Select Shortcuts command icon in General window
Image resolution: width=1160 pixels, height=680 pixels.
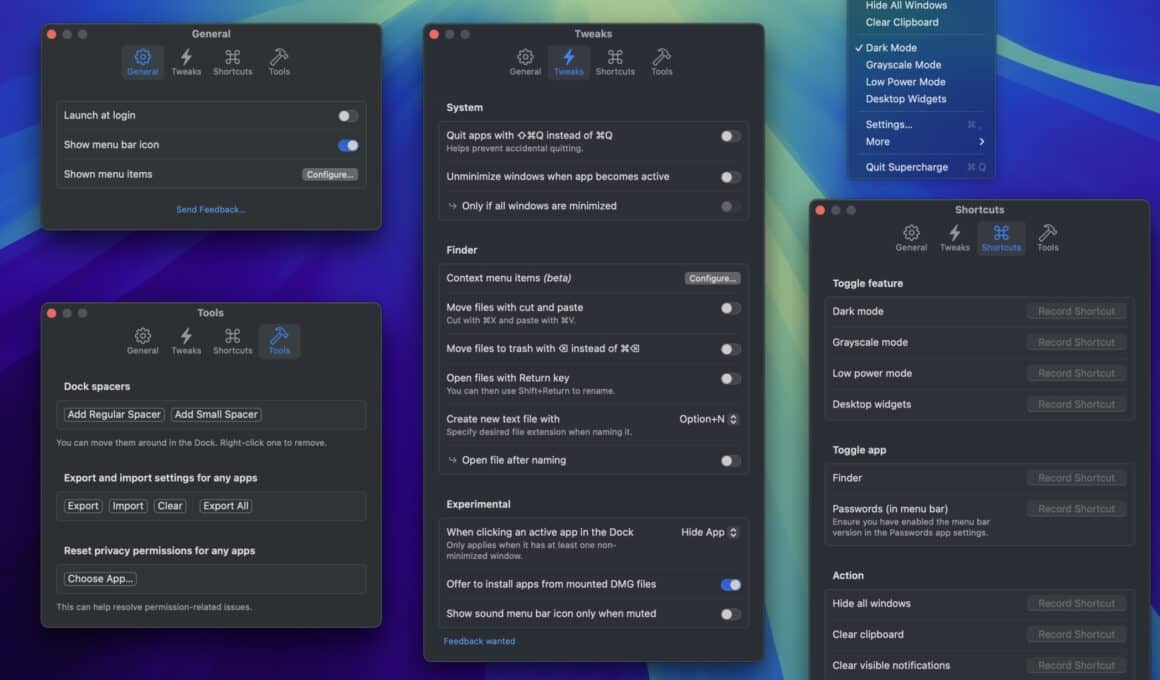pyautogui.click(x=232, y=62)
